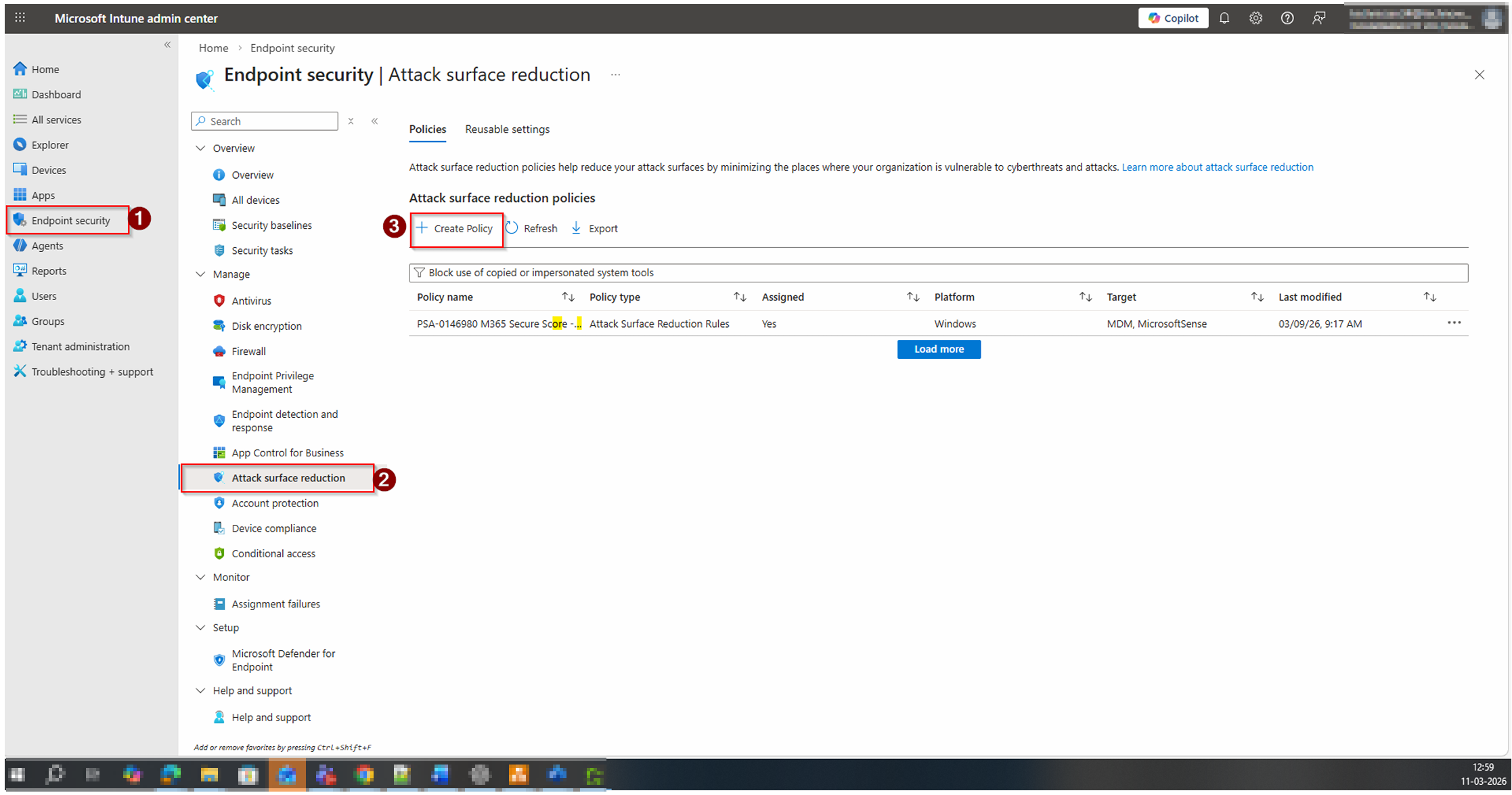Open Security baselines
Screen dimensions: 1512x795
pos(263,225)
